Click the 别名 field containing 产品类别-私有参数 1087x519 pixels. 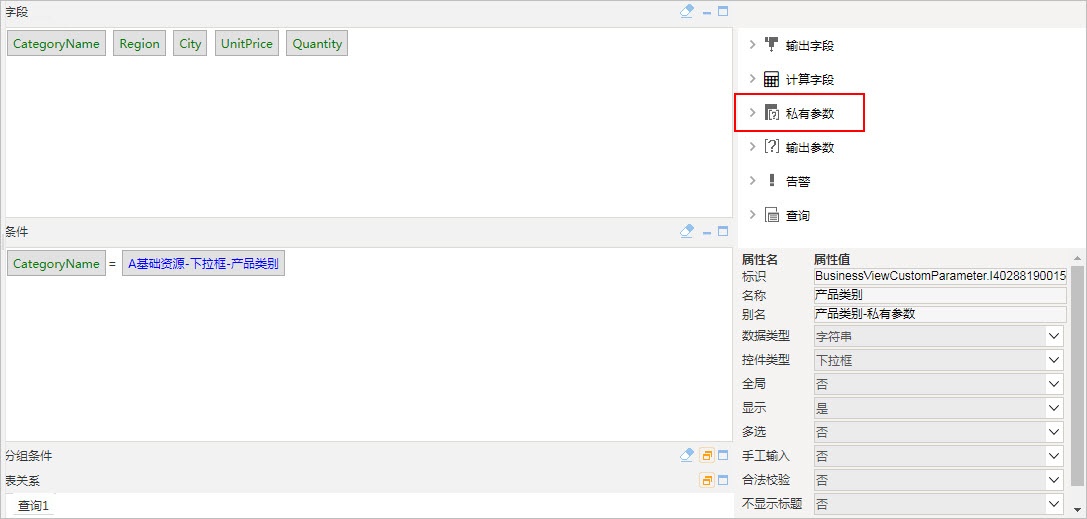[940, 314]
